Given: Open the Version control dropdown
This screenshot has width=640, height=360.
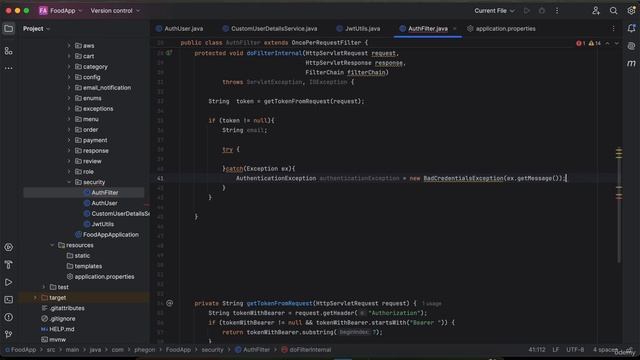Looking at the screenshot, I should tap(115, 11).
